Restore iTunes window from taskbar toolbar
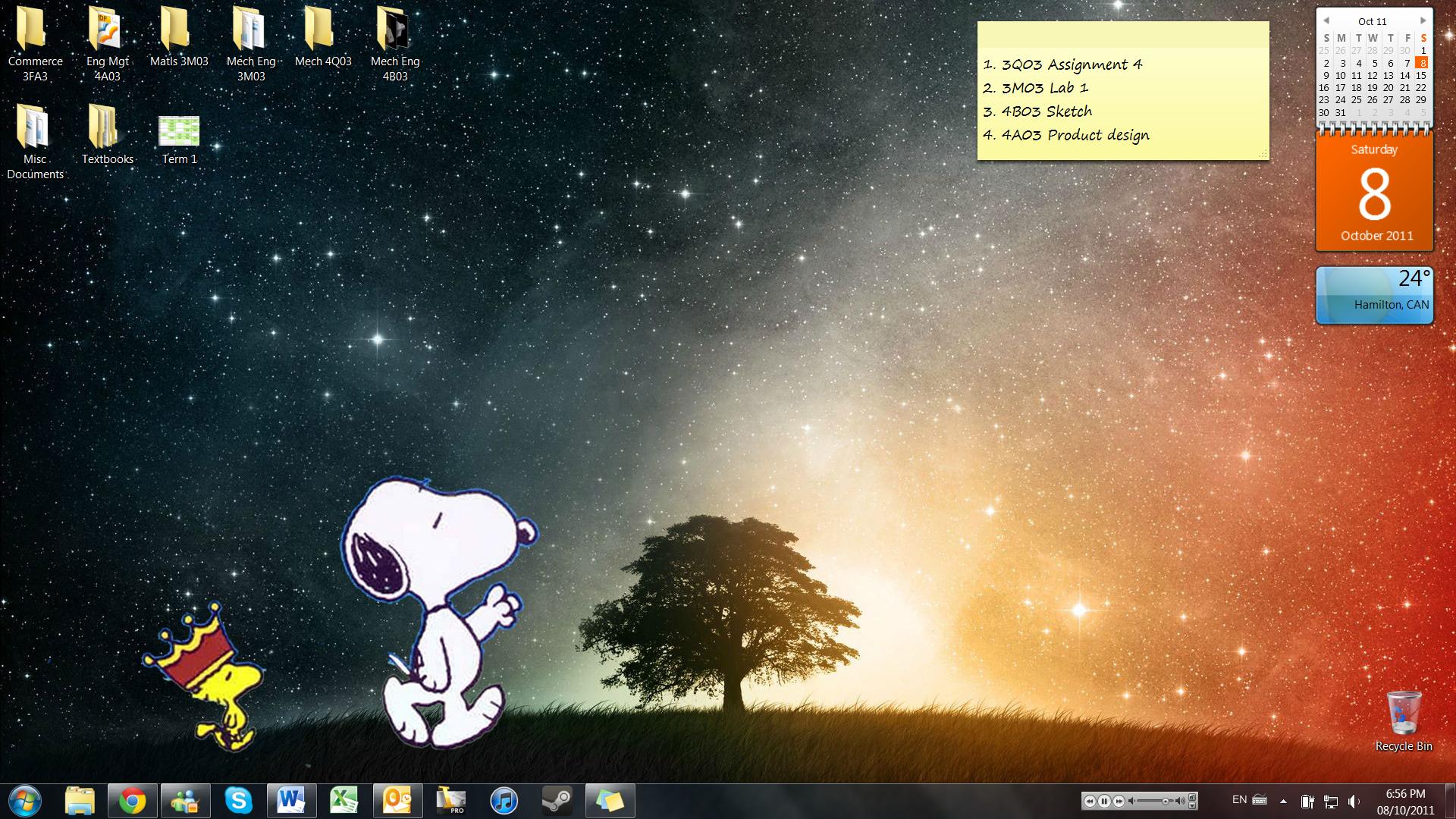This screenshot has width=1456, height=819. 1192,797
